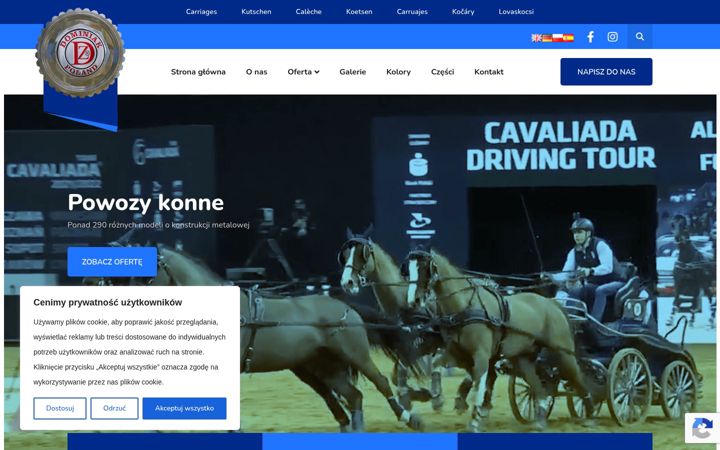
Task: Click the Kutschen top bar link
Action: (256, 11)
